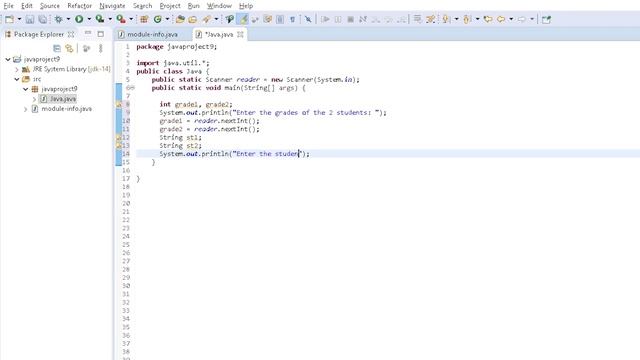This screenshot has width=640, height=360.
Task: Open the Navigate menu
Action: click(112, 6)
